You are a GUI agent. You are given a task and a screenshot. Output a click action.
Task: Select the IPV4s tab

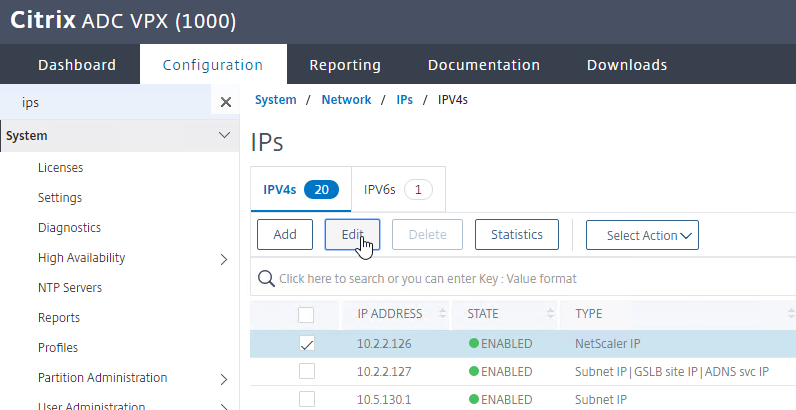(x=301, y=189)
